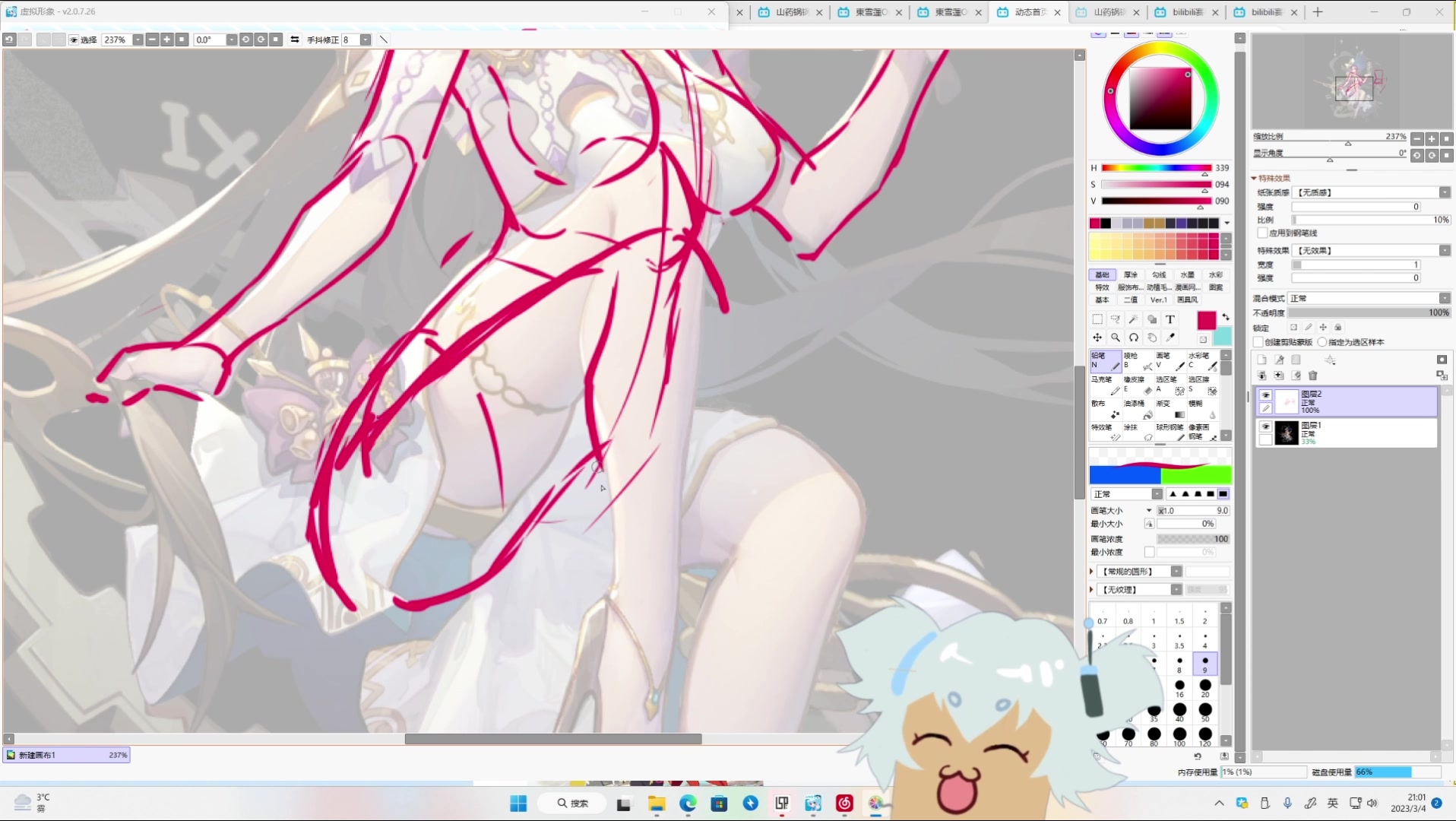Viewport: 1456px width, 821px height.
Task: Open the 特殊效果 effect type dropdown
Action: pyautogui.click(x=1445, y=251)
